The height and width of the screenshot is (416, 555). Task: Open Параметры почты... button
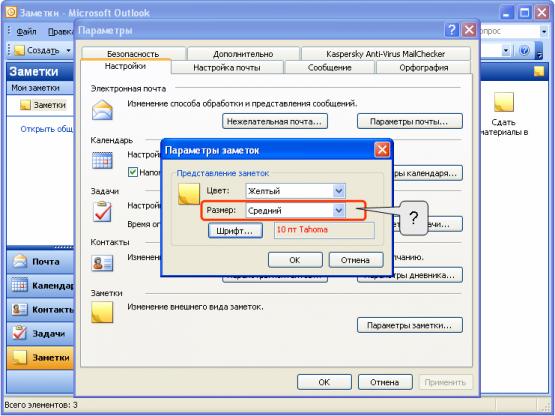[x=410, y=121]
